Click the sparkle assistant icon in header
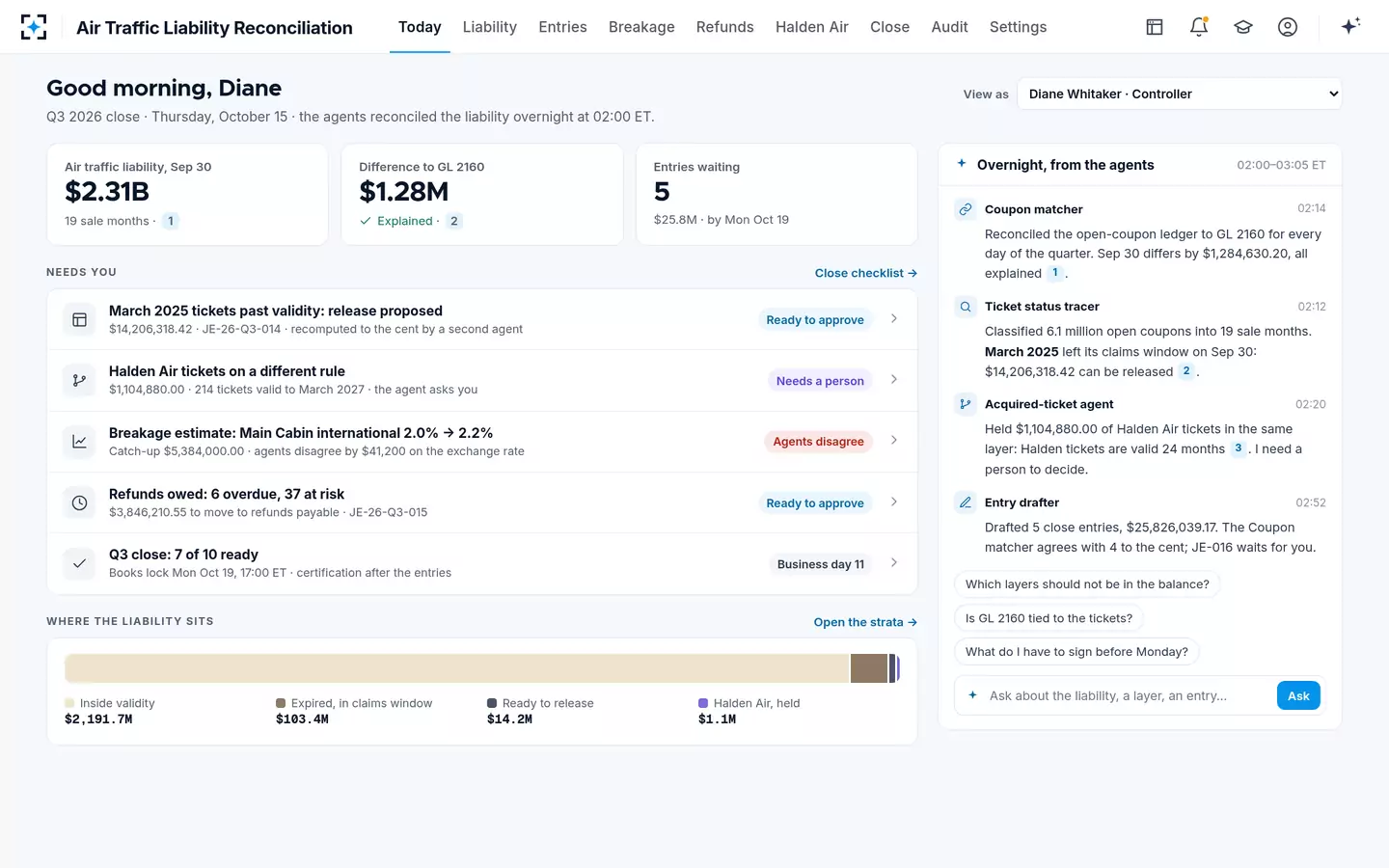Viewport: 1389px width, 868px height. pyautogui.click(x=1350, y=26)
